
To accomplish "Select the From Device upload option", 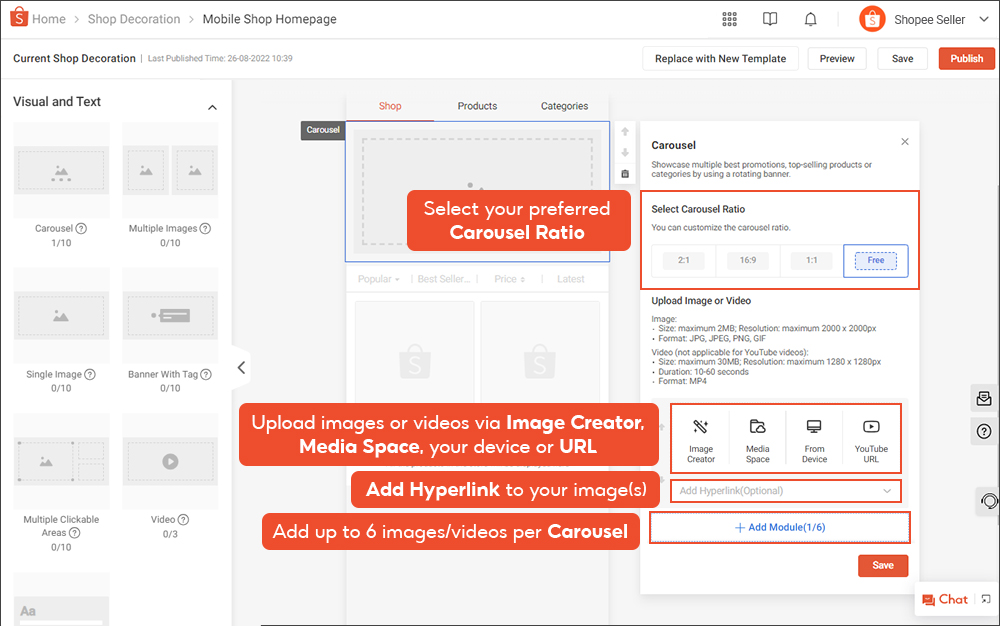I will coord(814,439).
